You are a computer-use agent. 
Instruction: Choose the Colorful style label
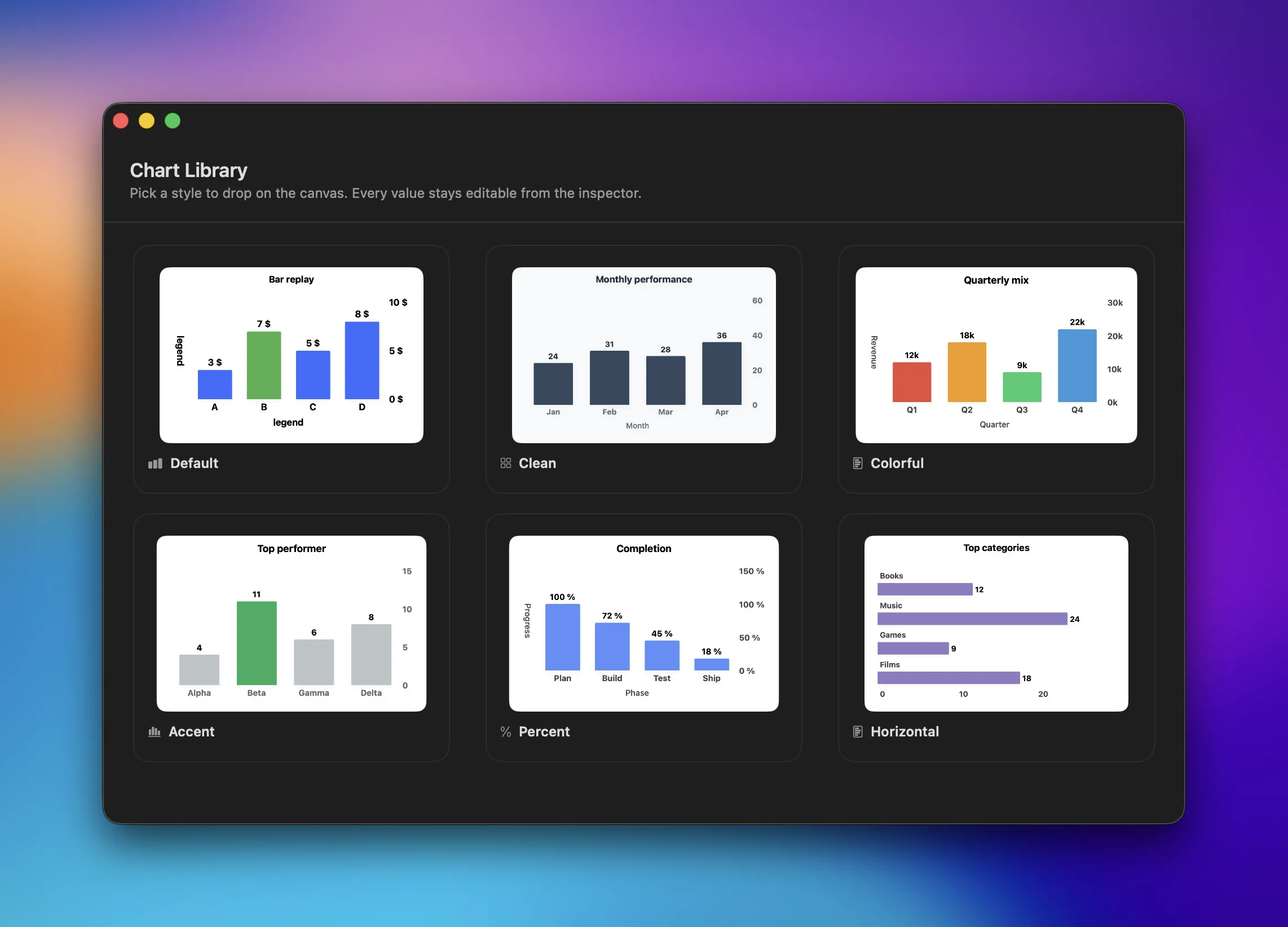[x=897, y=463]
